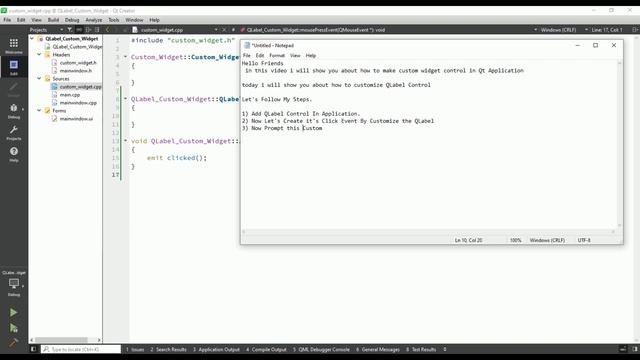This screenshot has width=640, height=360.
Task: Open the Debug menu in Qt Creator
Action: click(x=72, y=20)
